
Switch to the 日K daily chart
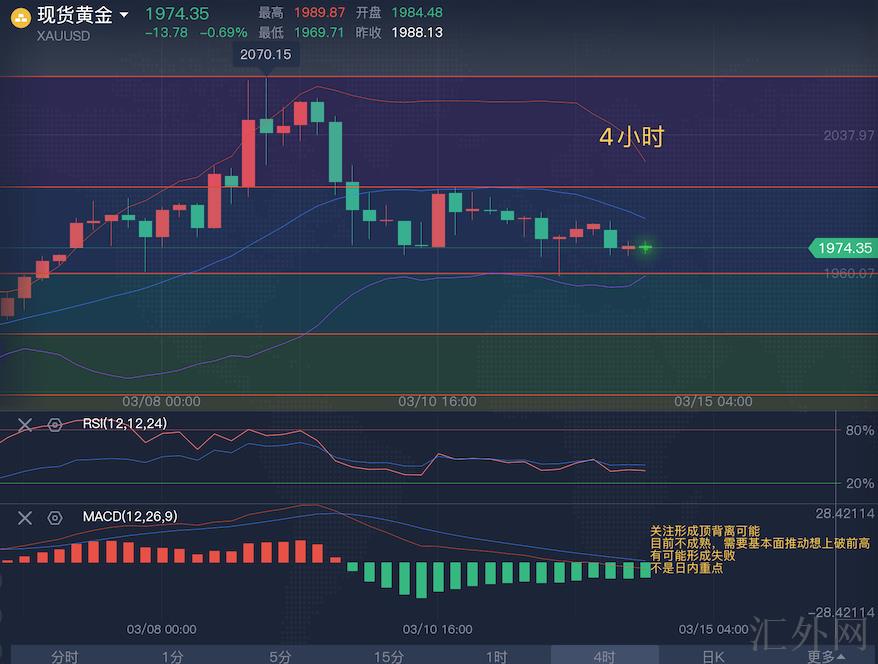713,656
